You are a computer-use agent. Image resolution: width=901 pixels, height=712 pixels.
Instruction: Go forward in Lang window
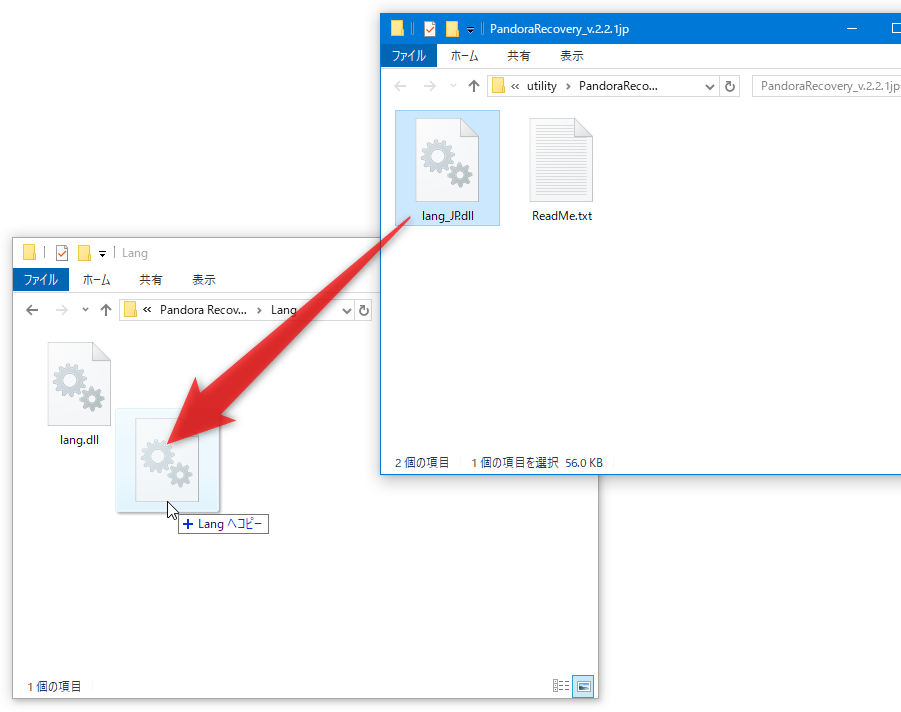(x=61, y=310)
